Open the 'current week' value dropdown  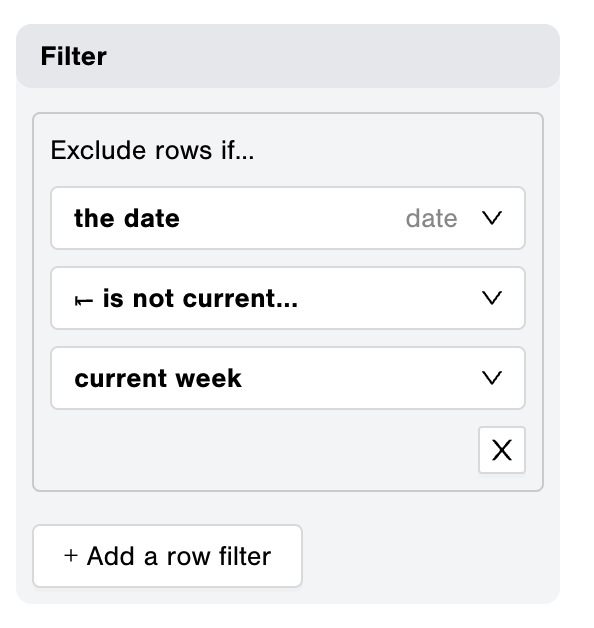tap(288, 378)
